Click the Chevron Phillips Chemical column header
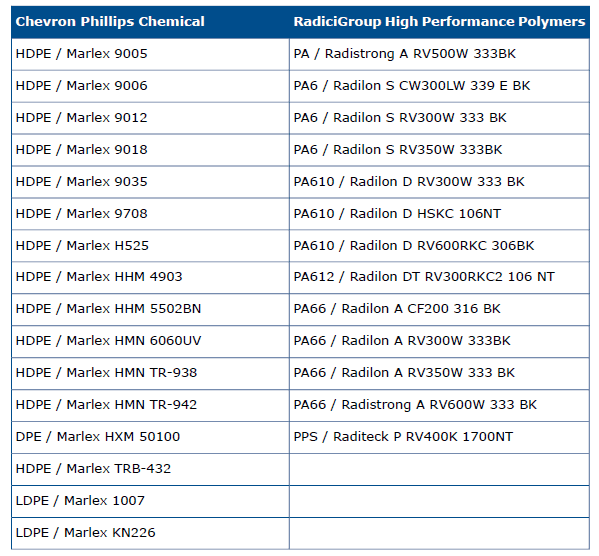The height and width of the screenshot is (556, 599). 150,22
